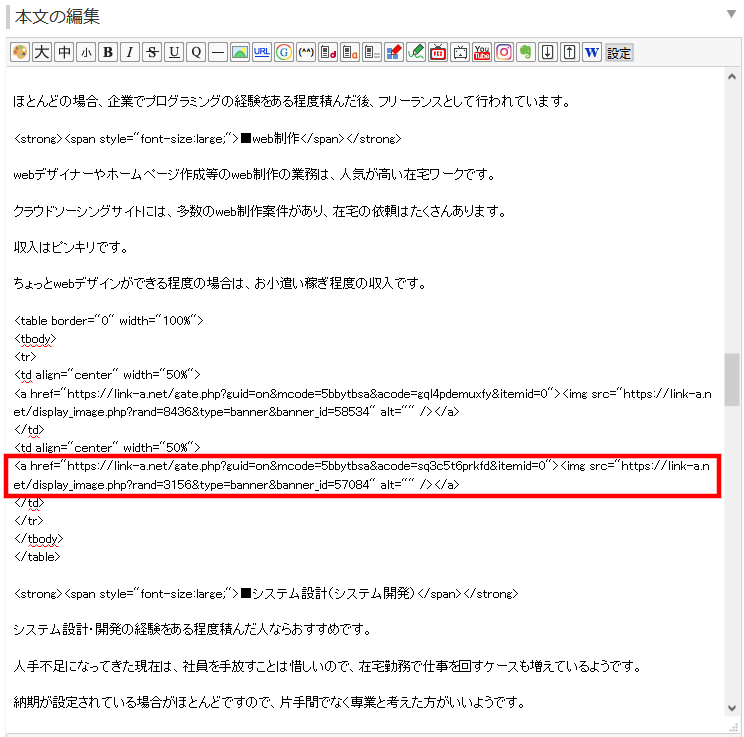Image resolution: width=744 pixels, height=737 pixels.
Task: Click the document icon with orange 'a'
Action: click(350, 52)
